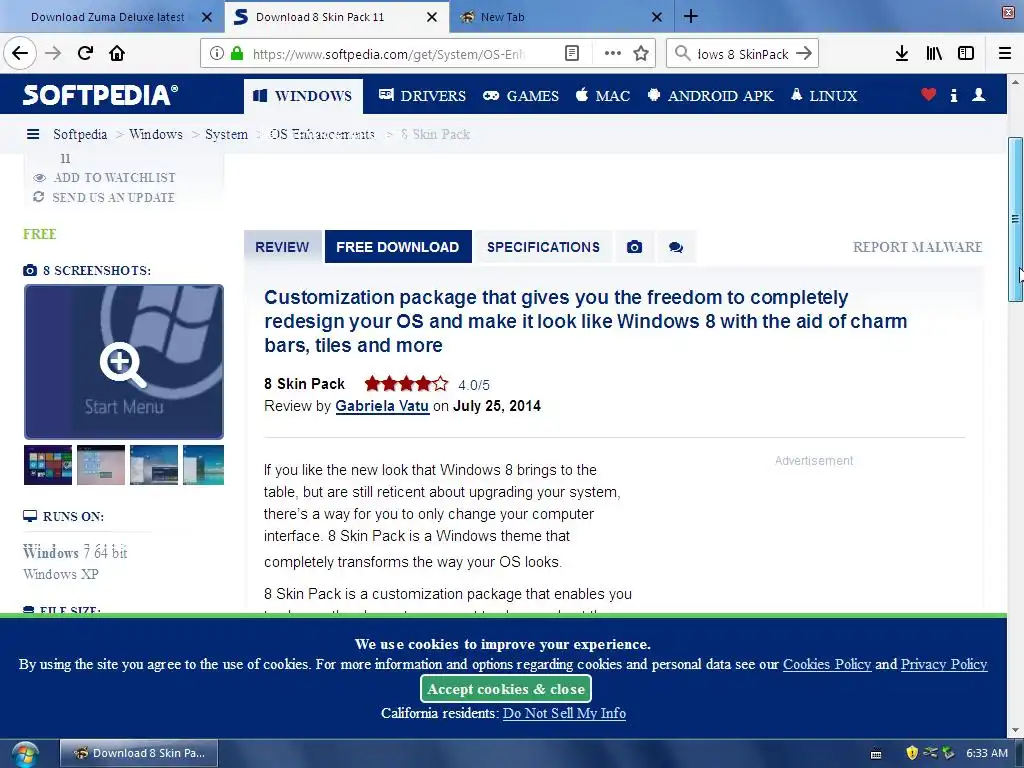Open the Games section

tap(520, 96)
